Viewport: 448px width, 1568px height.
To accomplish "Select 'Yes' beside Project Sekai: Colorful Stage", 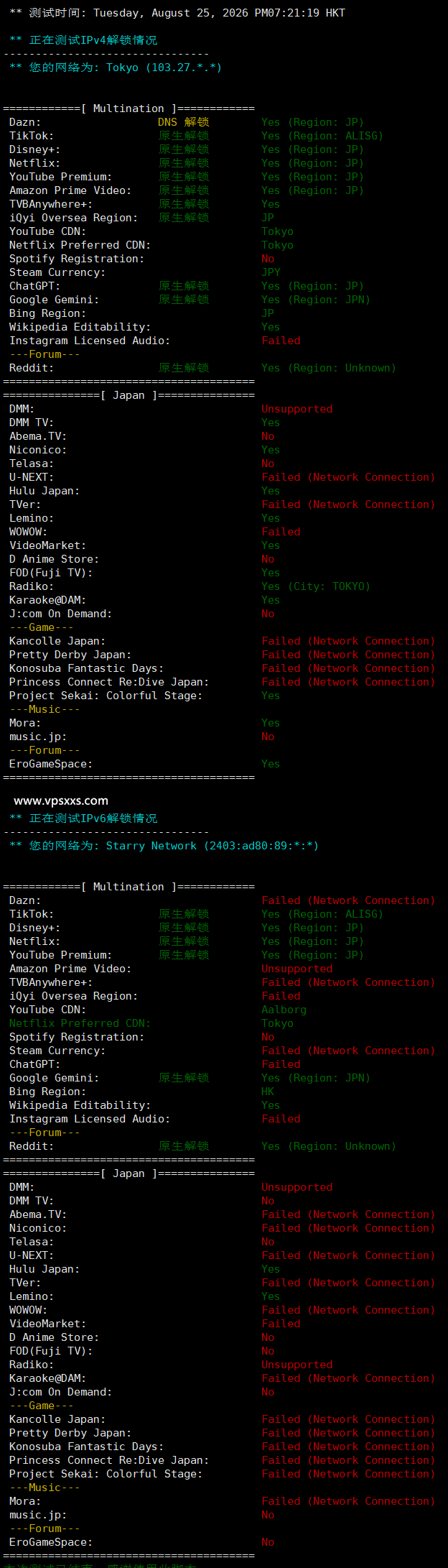I will coord(271,696).
